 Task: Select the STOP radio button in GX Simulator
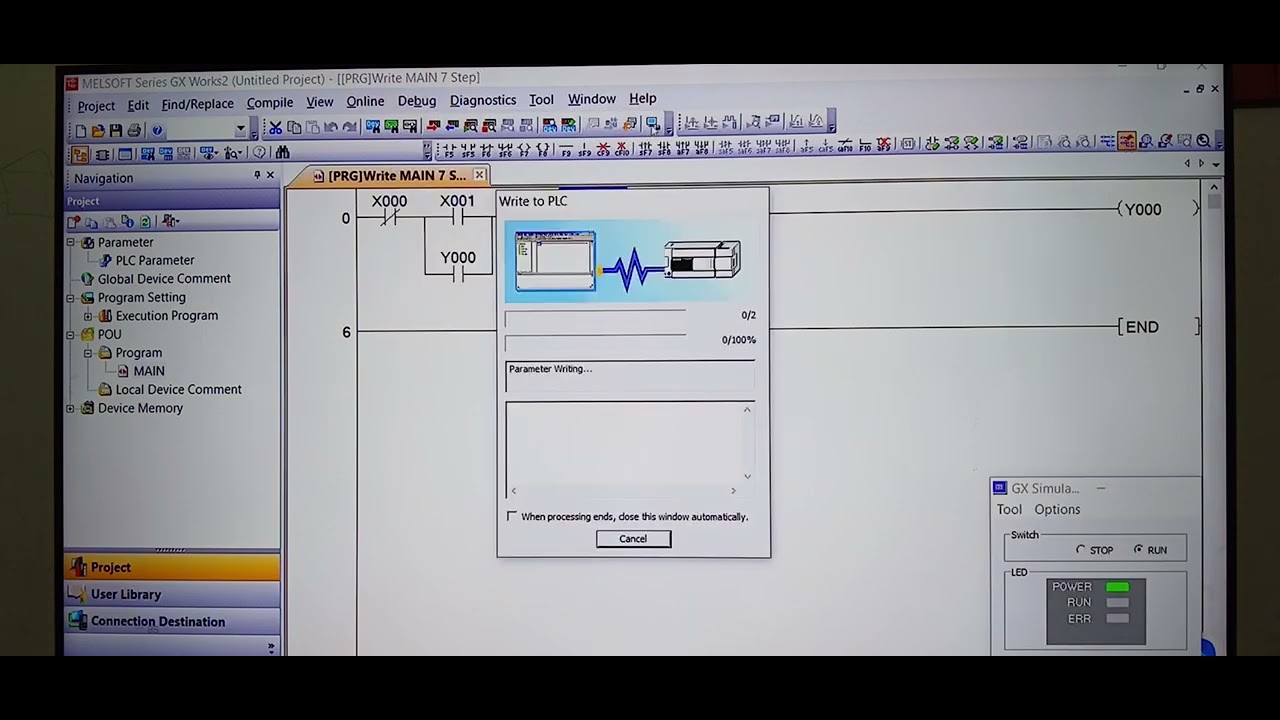tap(1081, 550)
